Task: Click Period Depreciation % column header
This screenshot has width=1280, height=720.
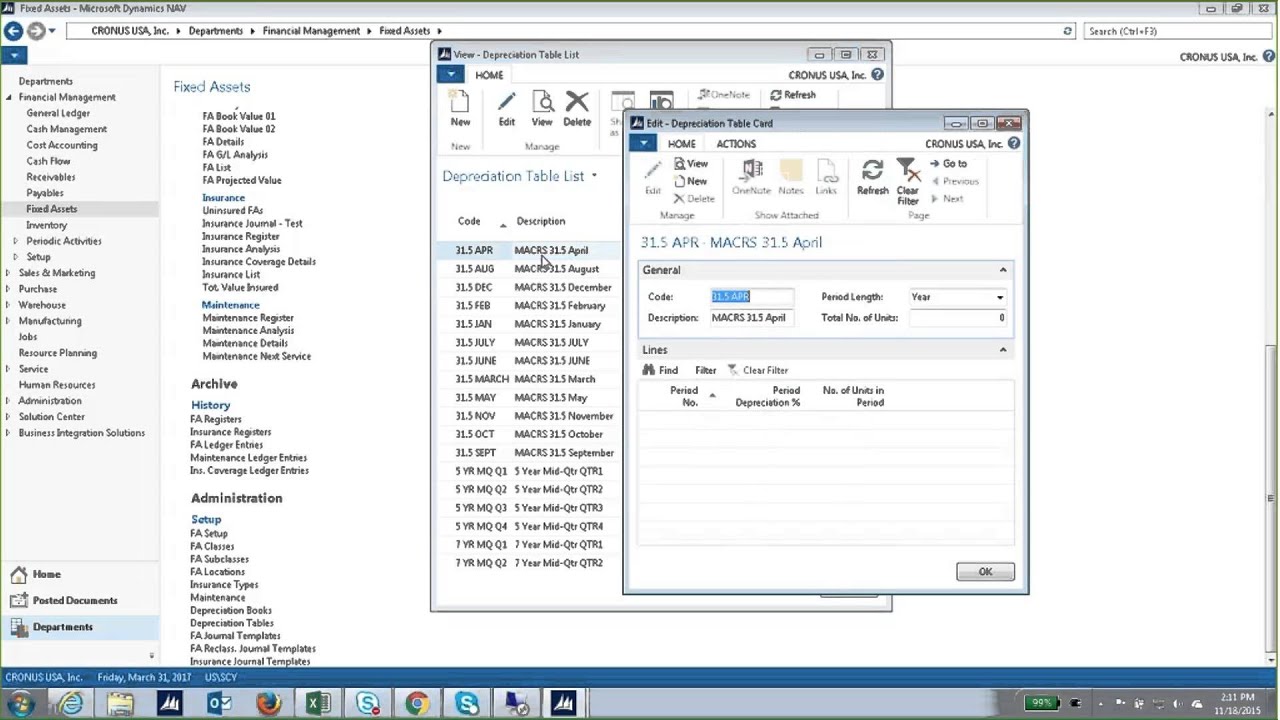Action: (767, 397)
